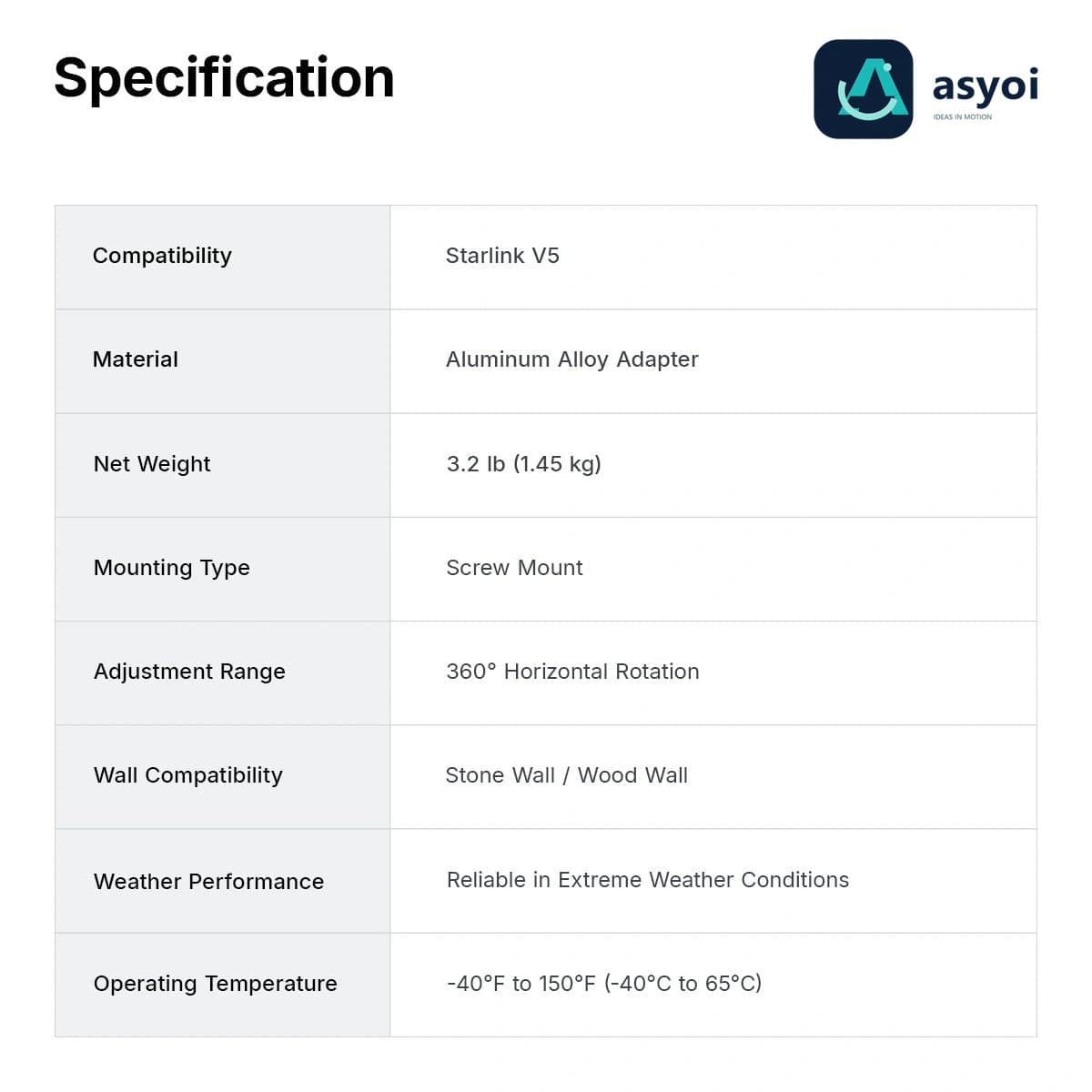Click the Aluminum Alloy Adapter value

point(572,359)
